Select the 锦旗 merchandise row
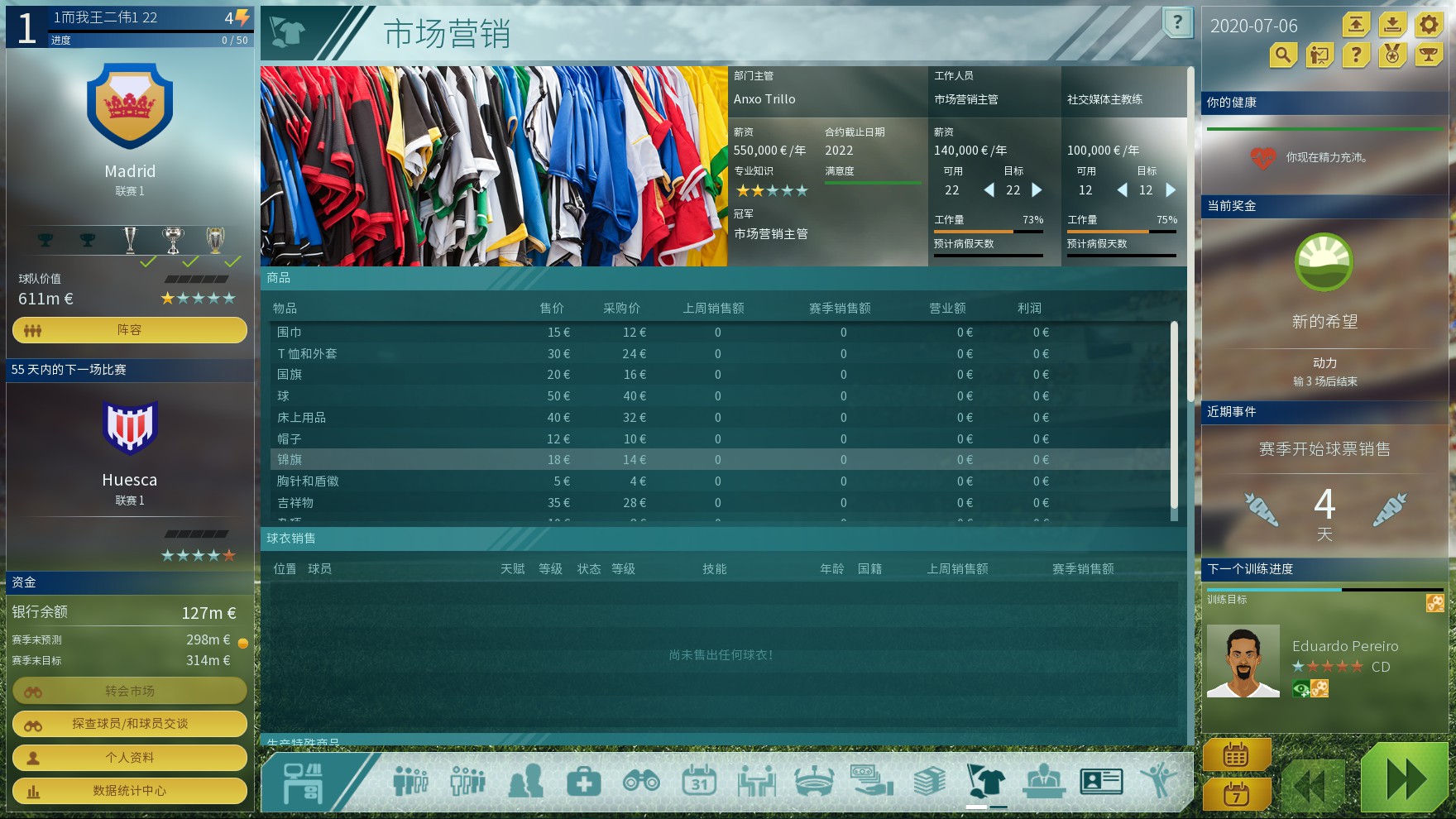This screenshot has width=1456, height=819. click(x=720, y=460)
